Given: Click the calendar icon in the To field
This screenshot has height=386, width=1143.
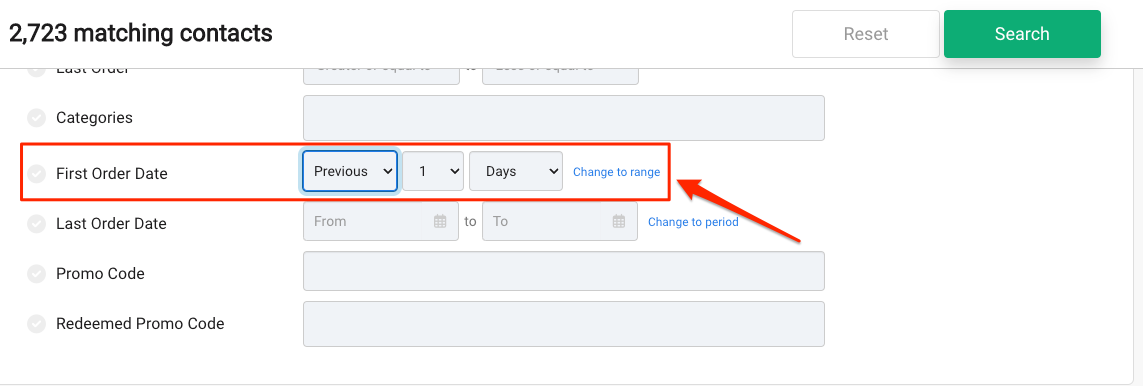Looking at the screenshot, I should pyautogui.click(x=619, y=221).
